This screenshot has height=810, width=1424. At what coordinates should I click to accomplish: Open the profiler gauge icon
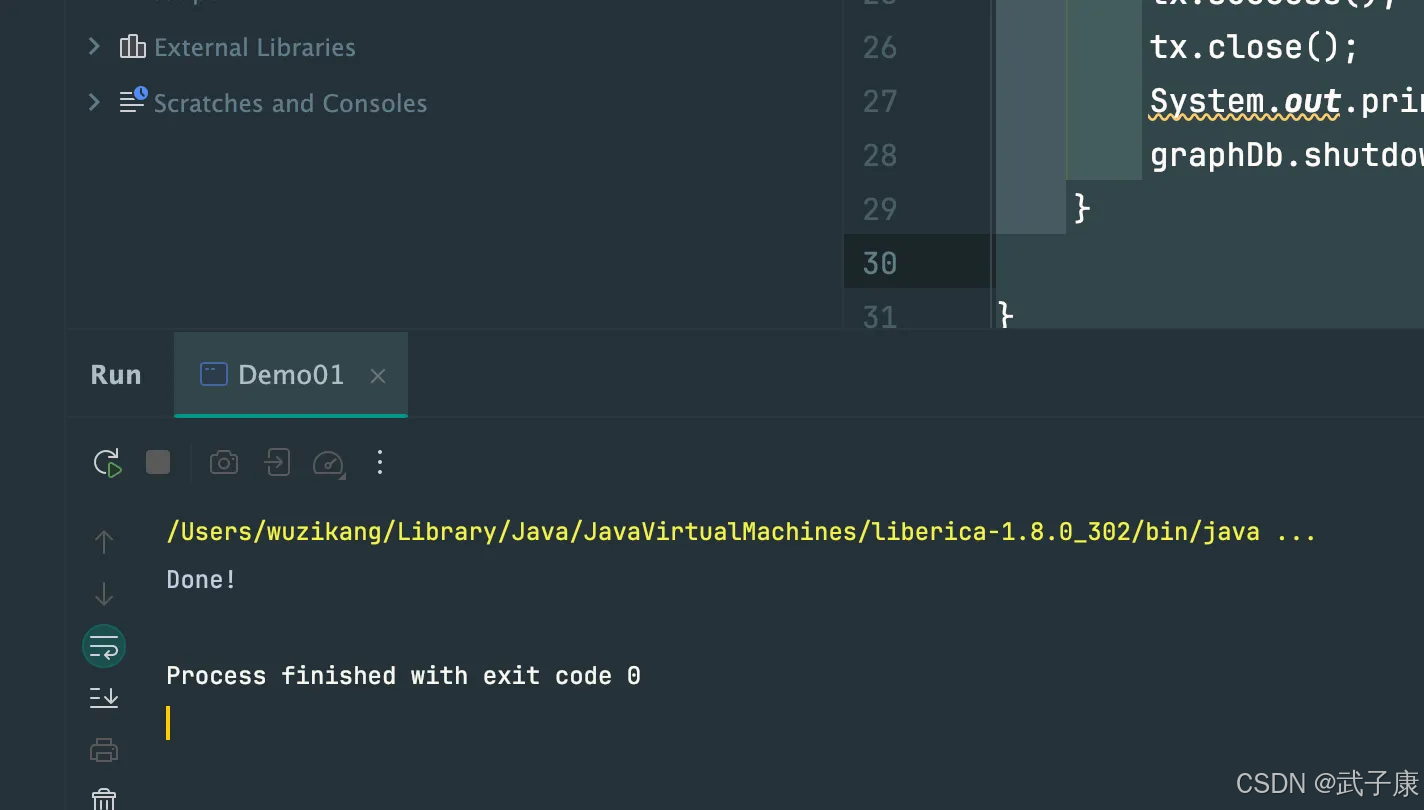(x=329, y=463)
